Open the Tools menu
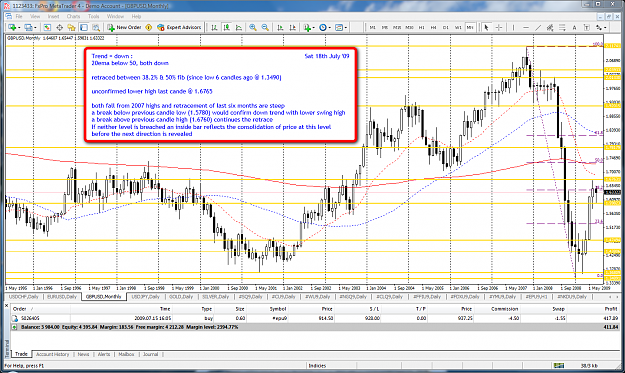The width and height of the screenshot is (625, 373). pyautogui.click(x=94, y=16)
